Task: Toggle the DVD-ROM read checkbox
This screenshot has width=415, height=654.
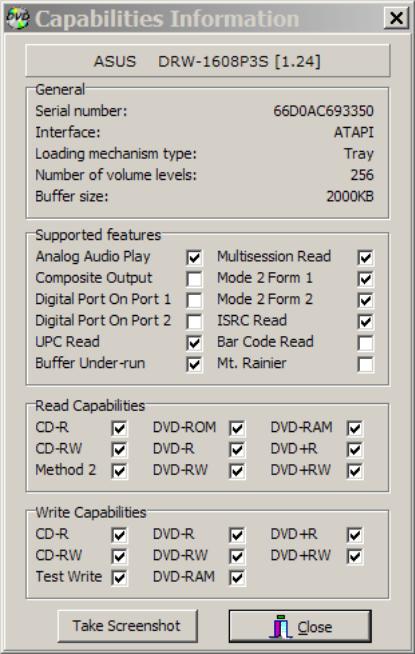Action: tap(237, 428)
